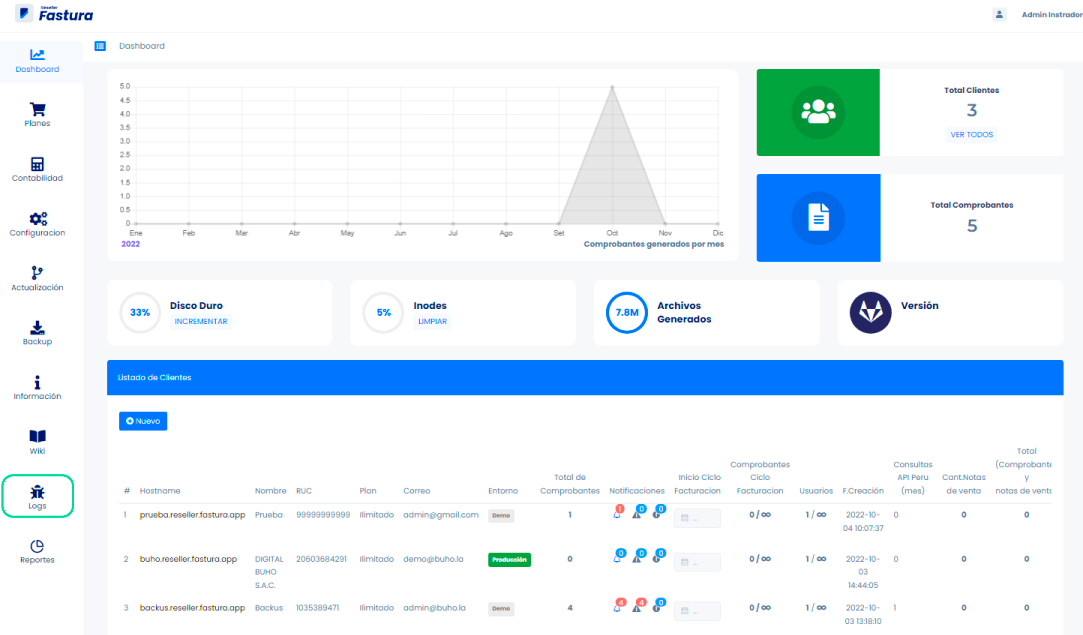The image size is (1083, 635).
Task: Open Contabilidad calculator in sidebar
Action: click(37, 165)
